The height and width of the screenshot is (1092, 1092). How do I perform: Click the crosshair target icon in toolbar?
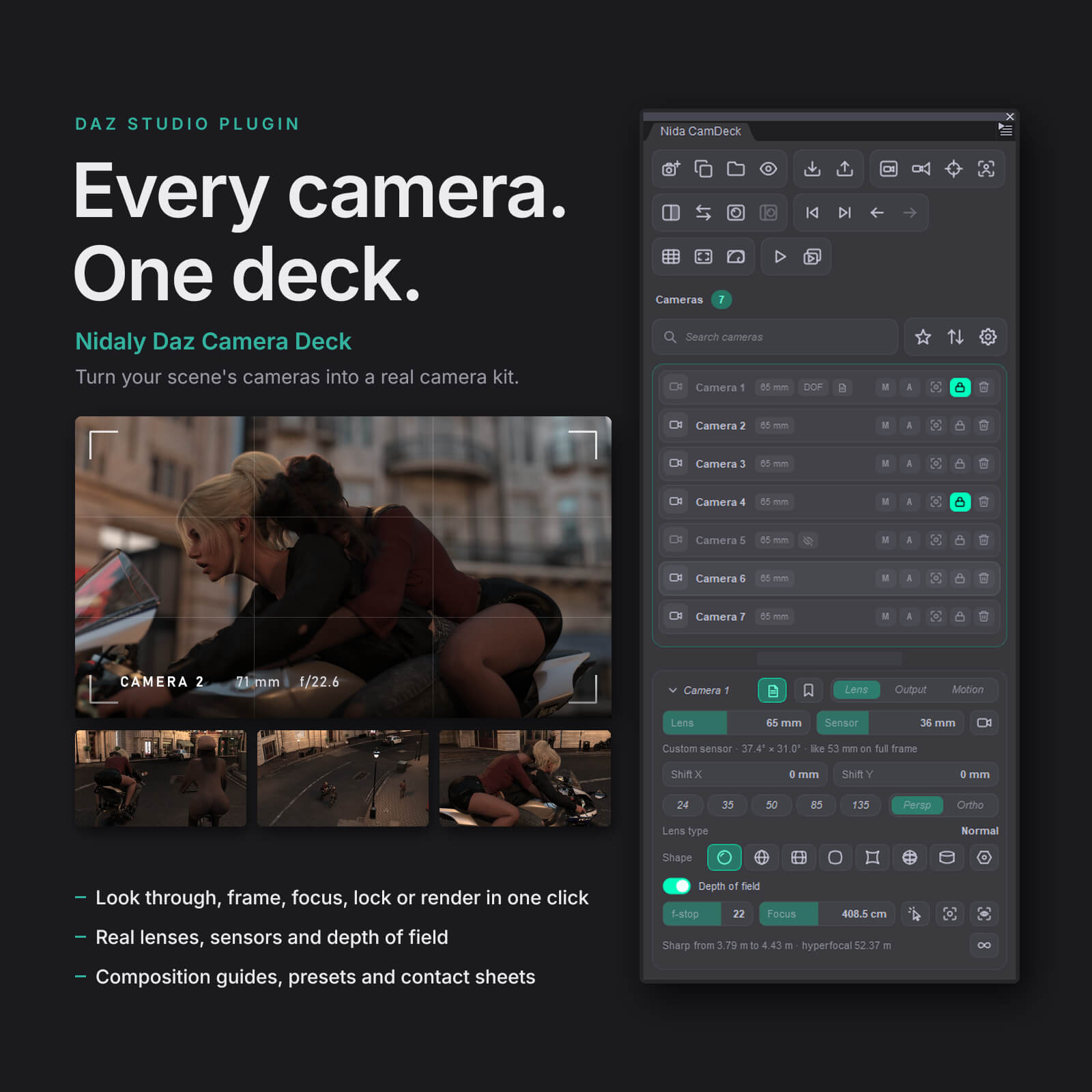953,169
